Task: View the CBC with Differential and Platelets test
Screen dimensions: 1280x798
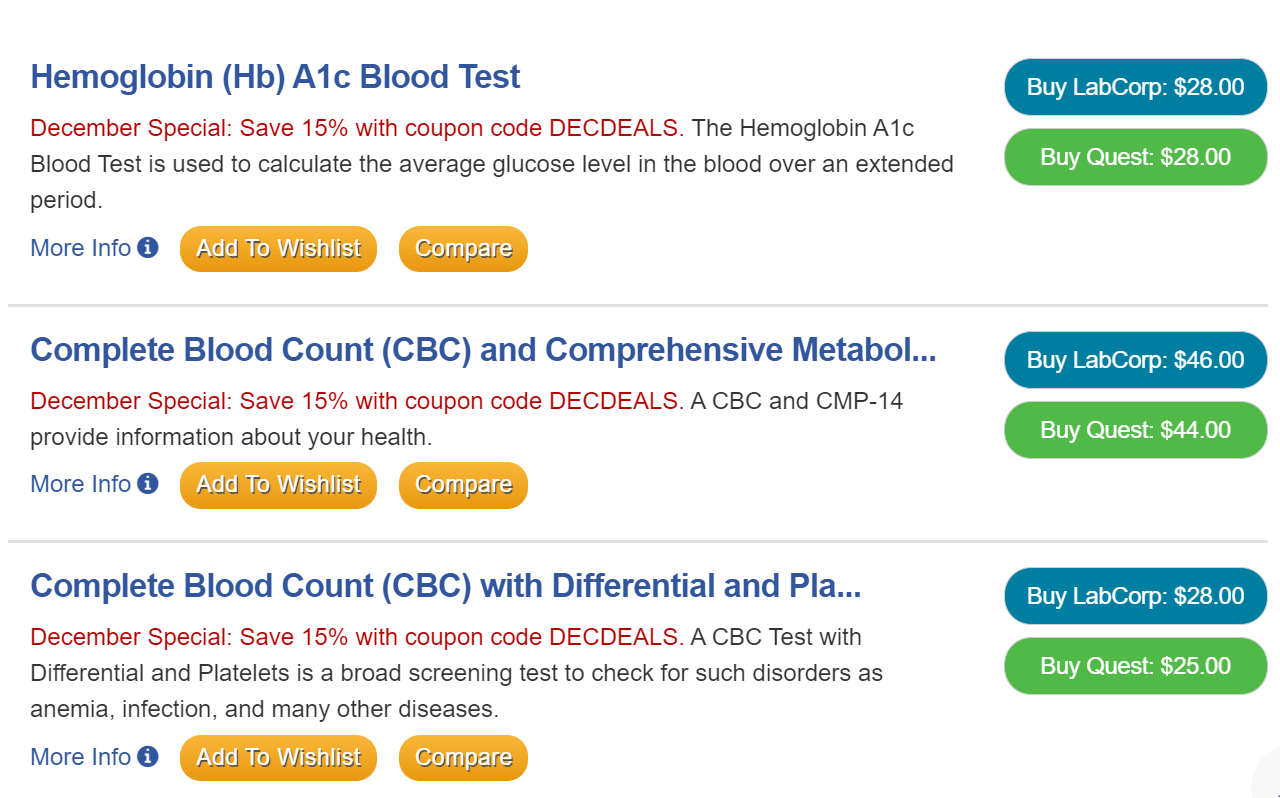Action: (x=446, y=585)
